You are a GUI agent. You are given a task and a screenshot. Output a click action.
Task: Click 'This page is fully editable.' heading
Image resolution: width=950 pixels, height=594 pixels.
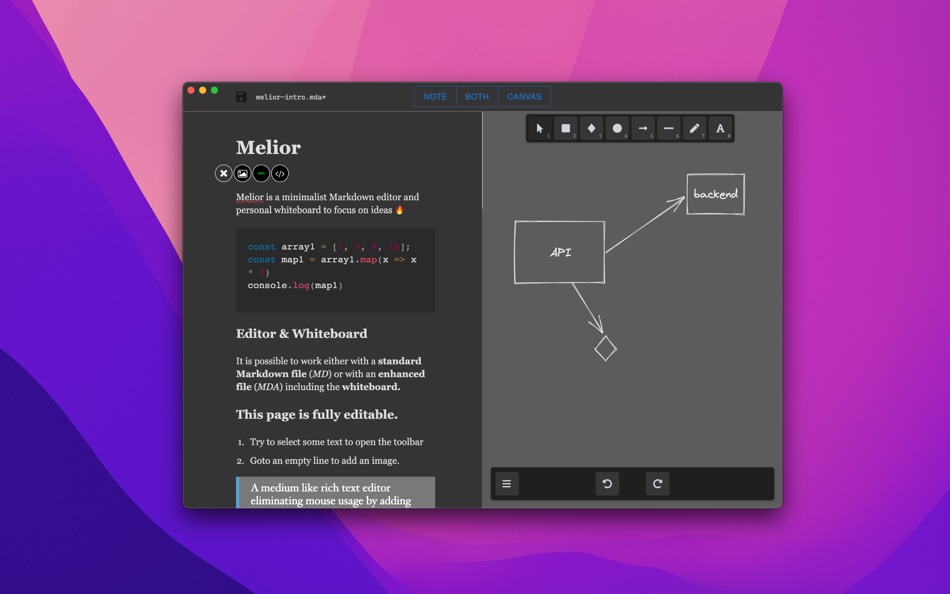[x=317, y=415]
